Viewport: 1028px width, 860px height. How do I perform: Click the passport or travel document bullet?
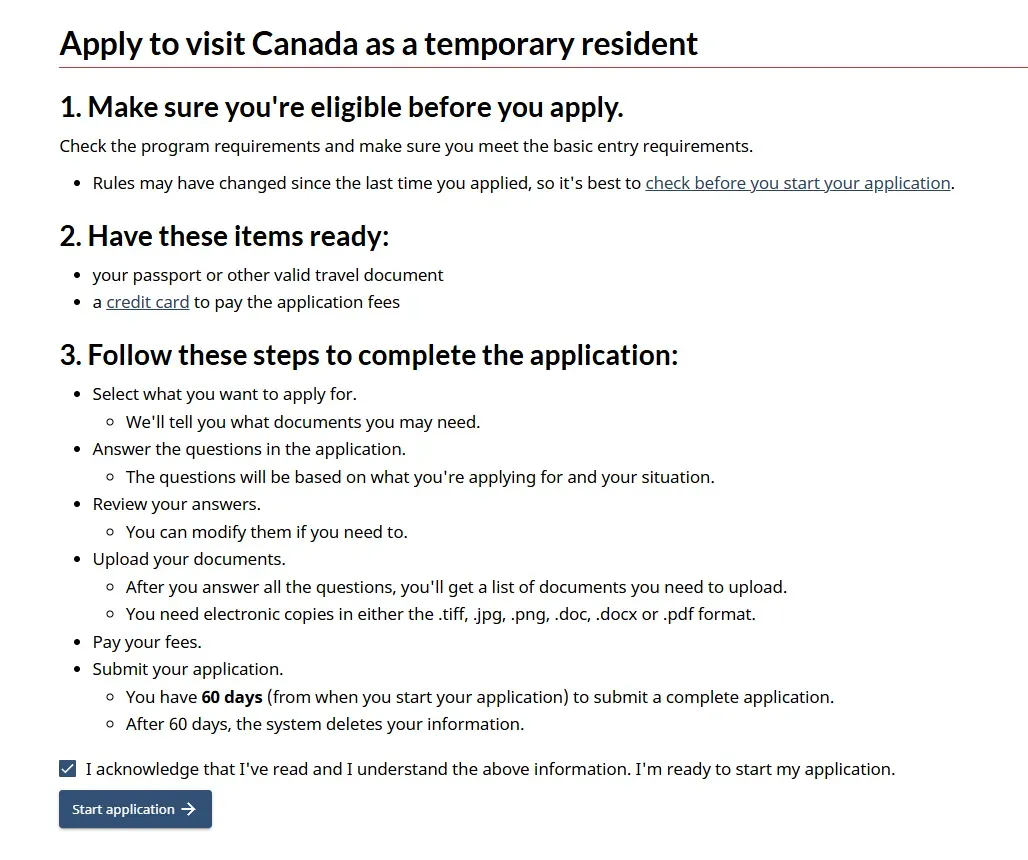click(268, 275)
